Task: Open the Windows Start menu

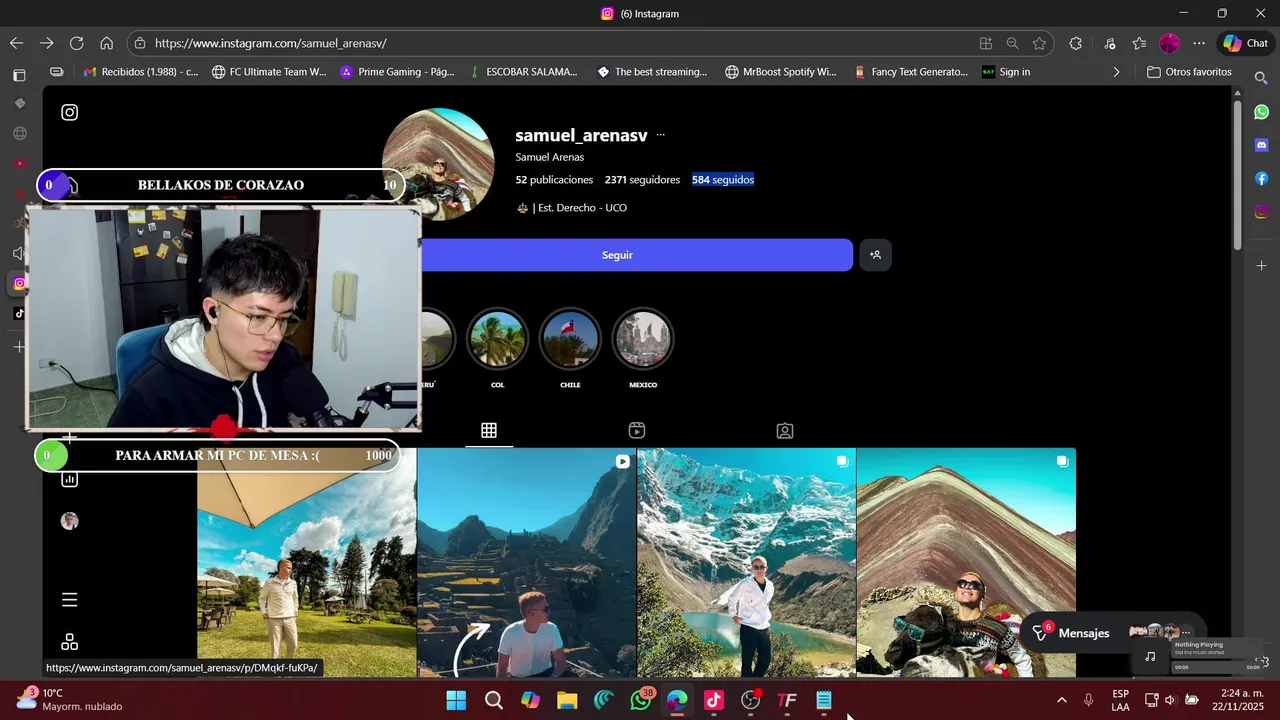Action: [x=456, y=700]
